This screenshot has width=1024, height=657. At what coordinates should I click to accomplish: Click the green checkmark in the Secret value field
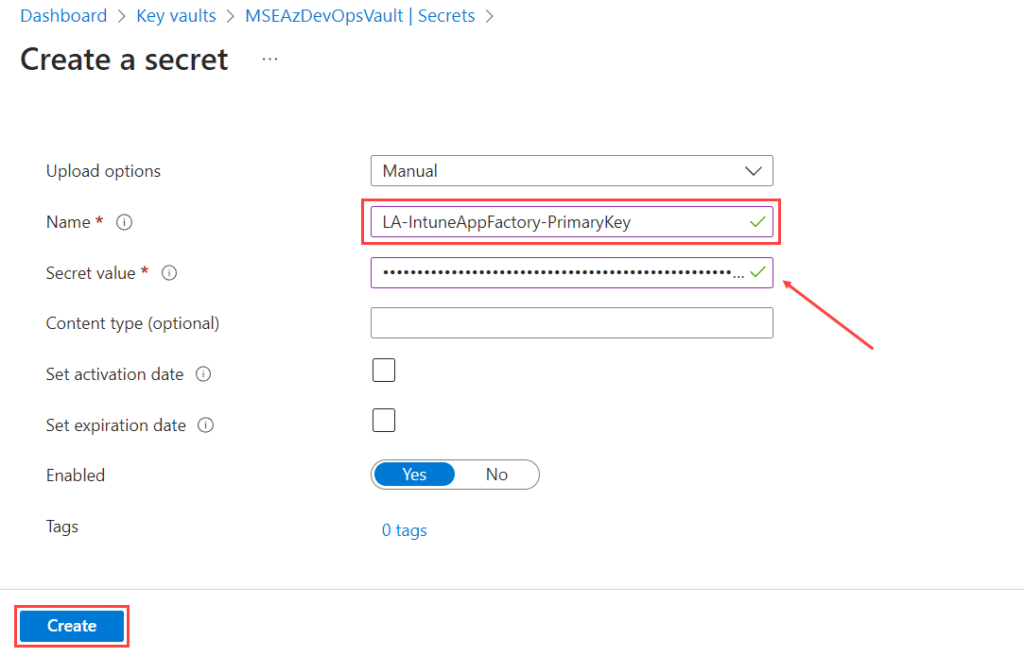[x=758, y=272]
